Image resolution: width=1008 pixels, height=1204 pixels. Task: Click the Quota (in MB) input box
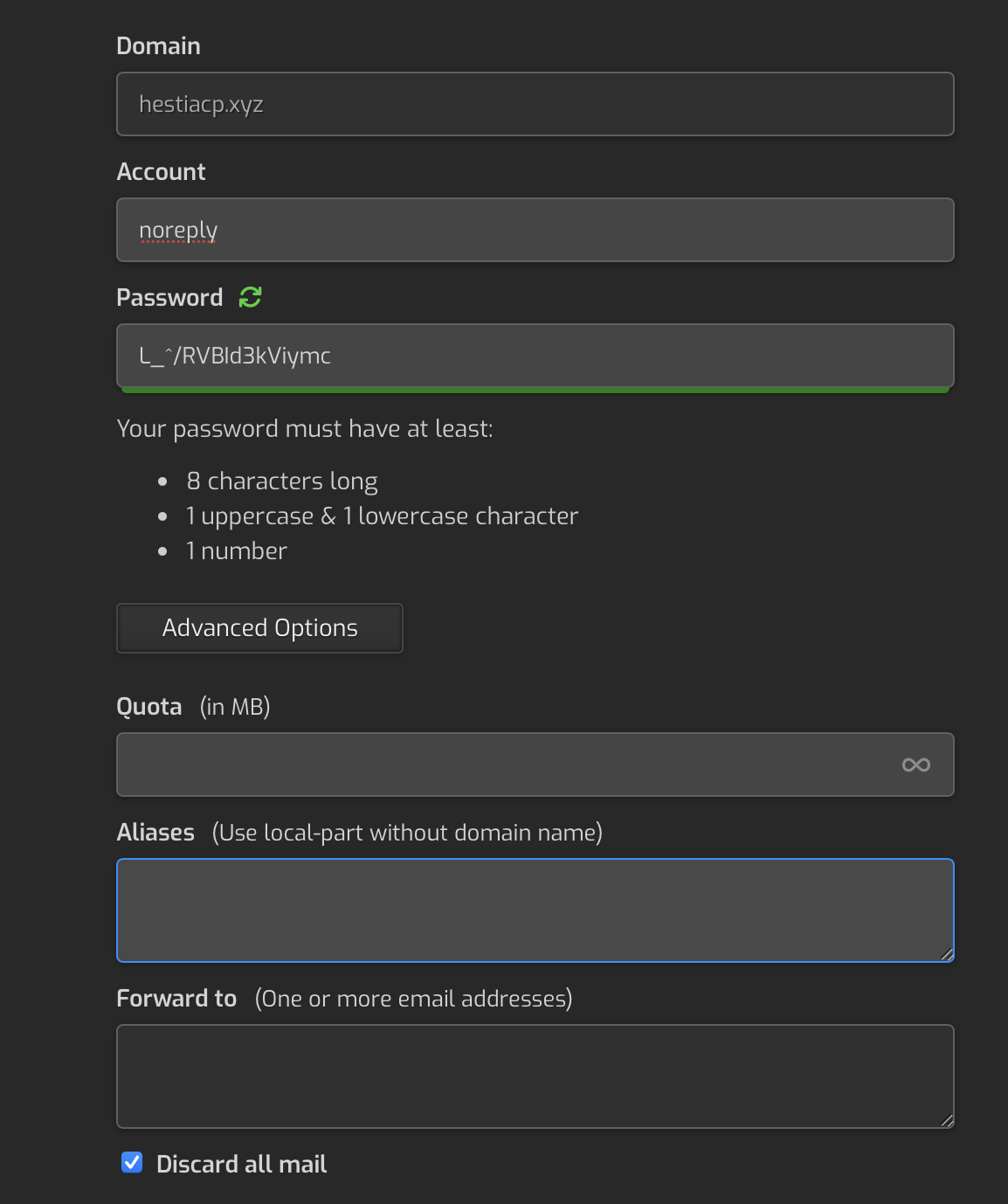[x=535, y=765]
